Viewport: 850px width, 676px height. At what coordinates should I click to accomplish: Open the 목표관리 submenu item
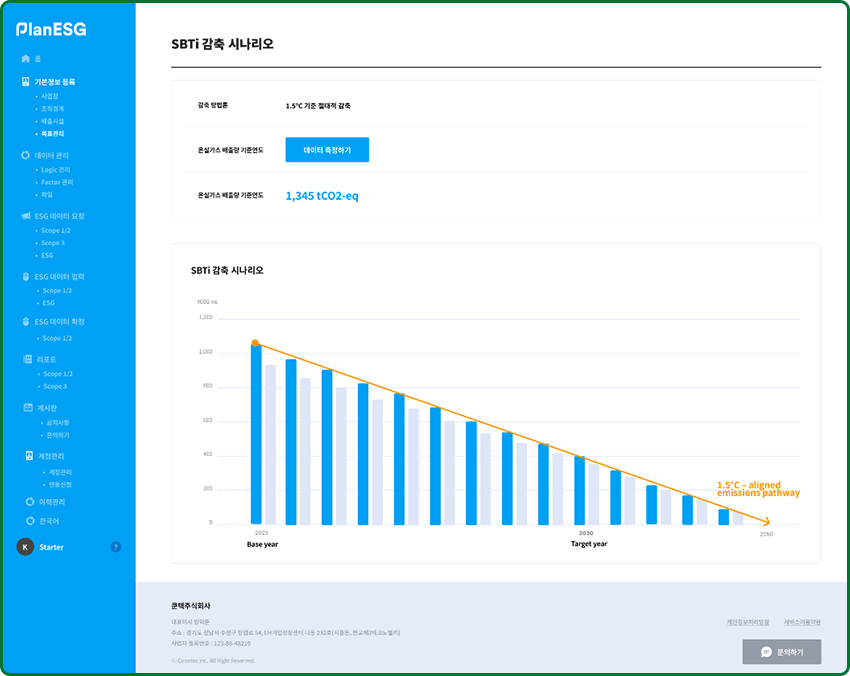[x=53, y=133]
